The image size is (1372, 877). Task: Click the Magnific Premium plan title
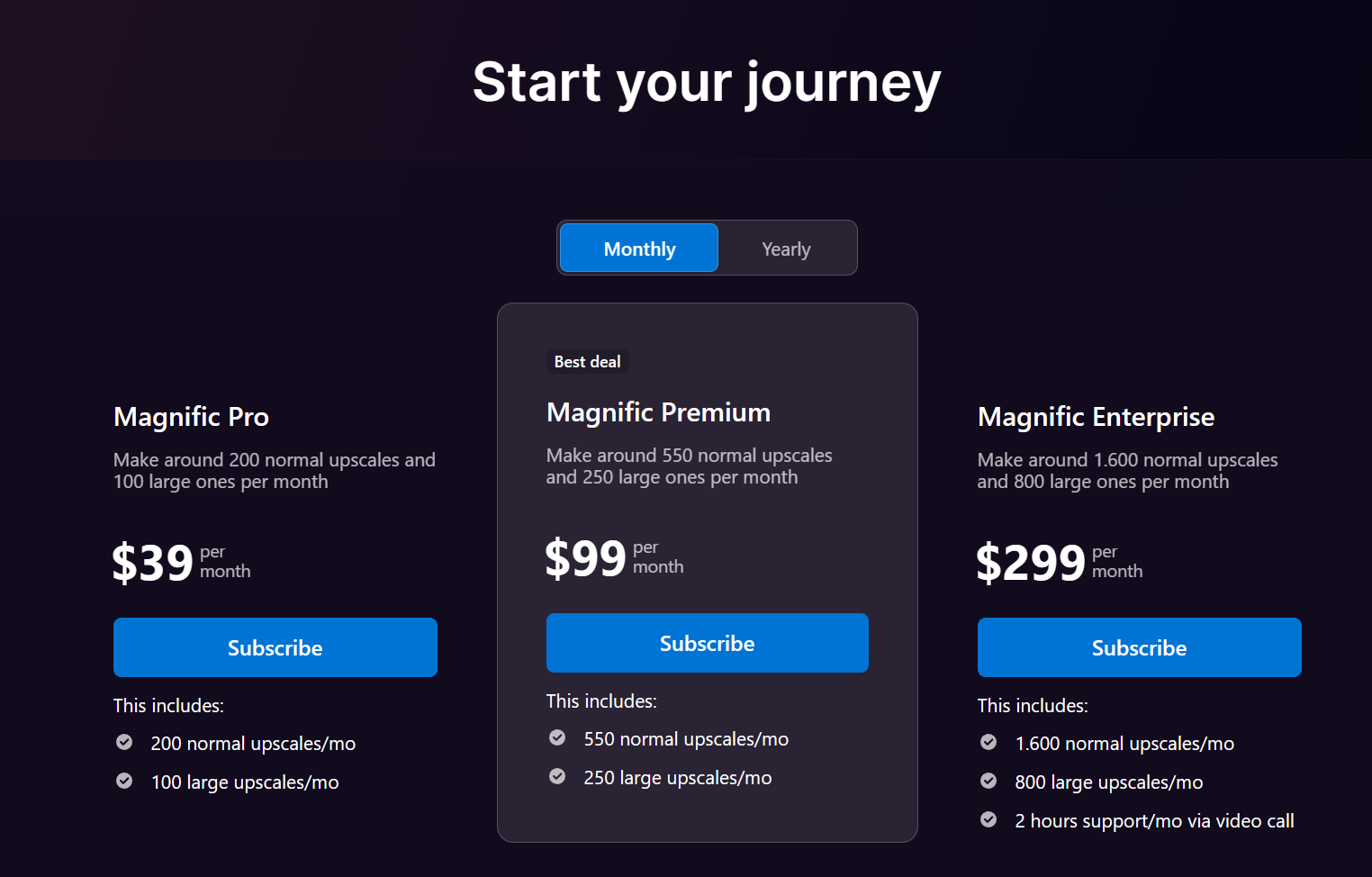coord(658,412)
